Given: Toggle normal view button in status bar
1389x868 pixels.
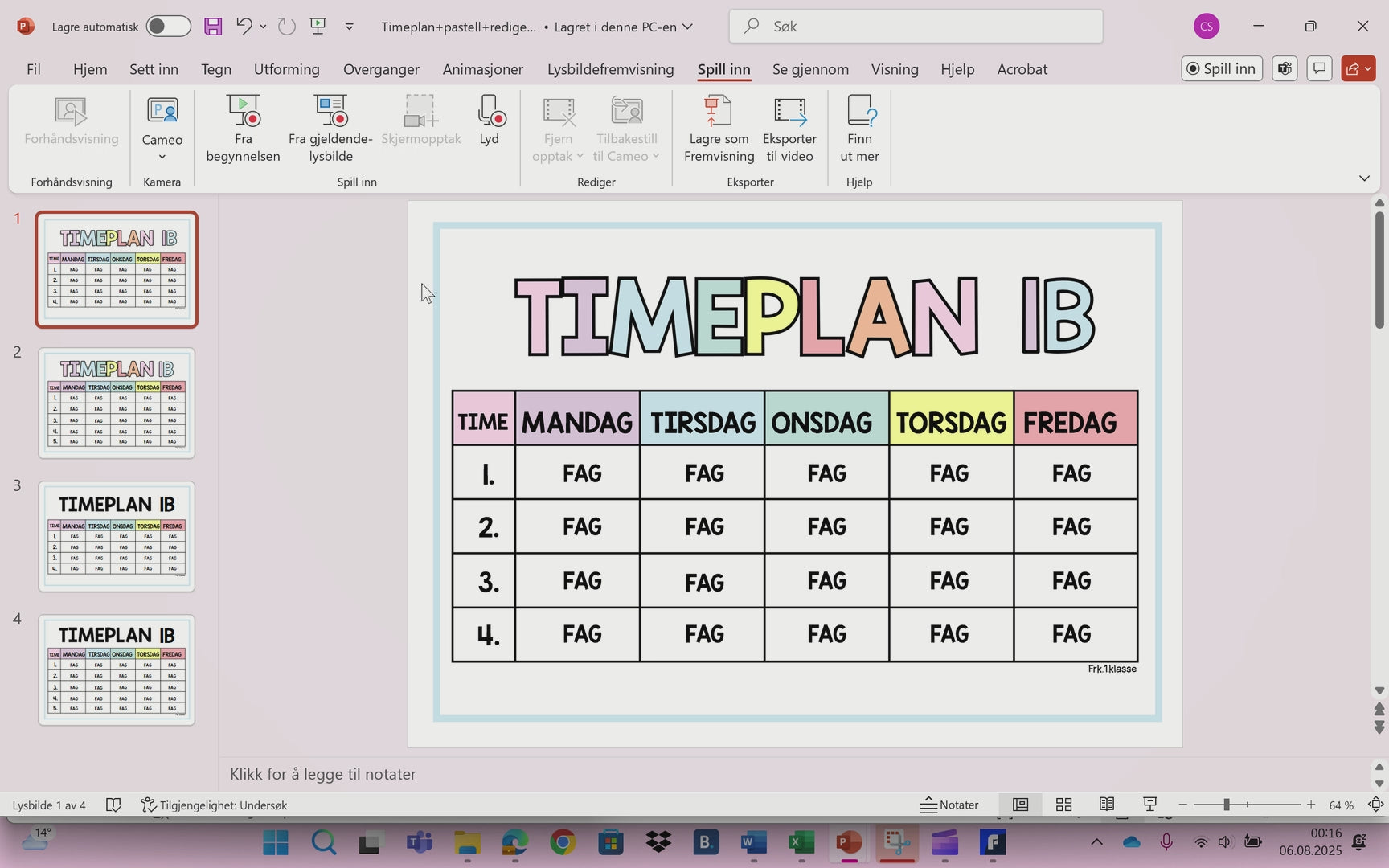Looking at the screenshot, I should [1020, 805].
